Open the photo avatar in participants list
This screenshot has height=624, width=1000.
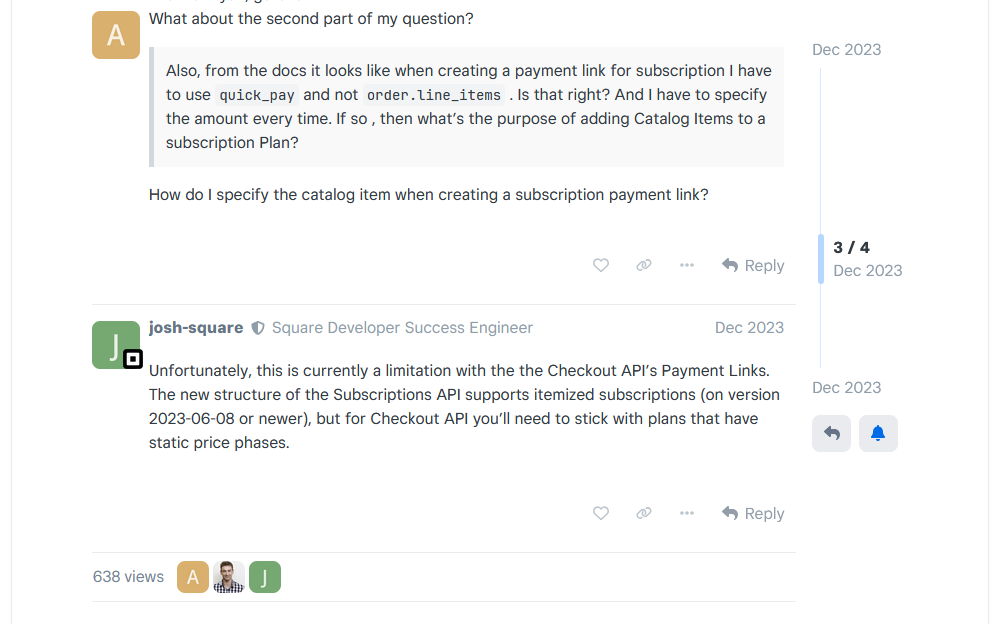(x=229, y=577)
